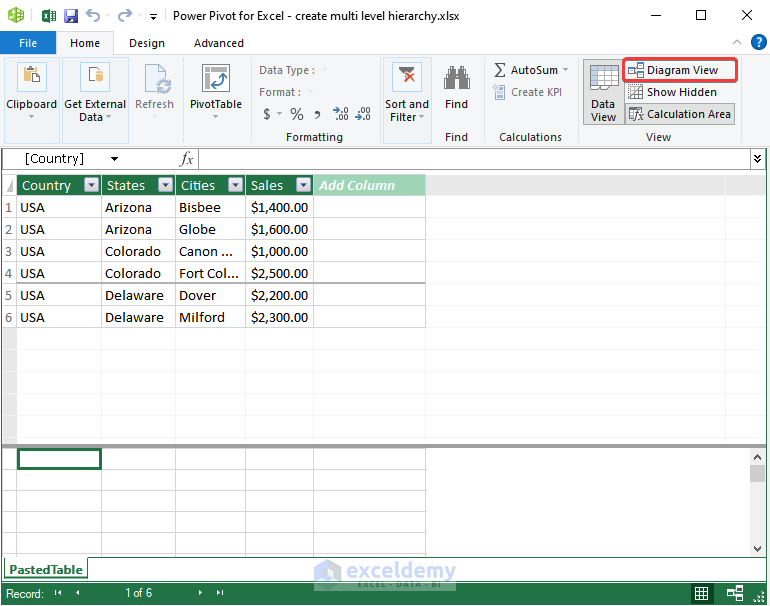Open the Get External Data menu
The image size is (770, 606).
tap(95, 100)
